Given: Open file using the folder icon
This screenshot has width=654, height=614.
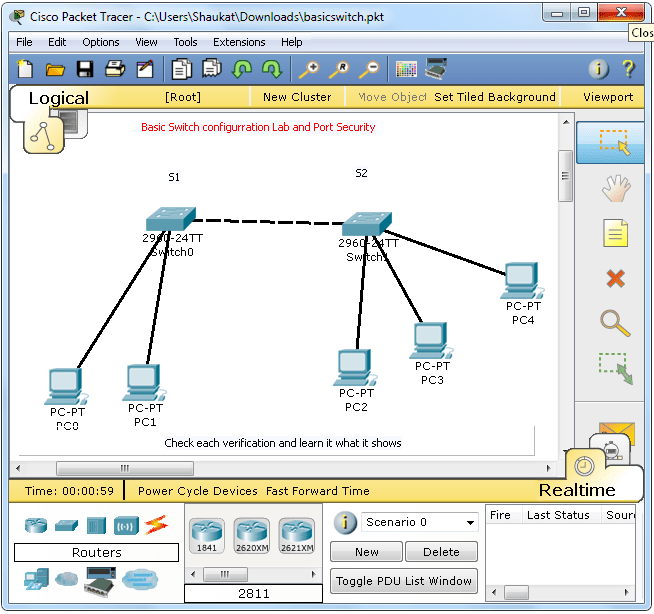Looking at the screenshot, I should point(55,69).
